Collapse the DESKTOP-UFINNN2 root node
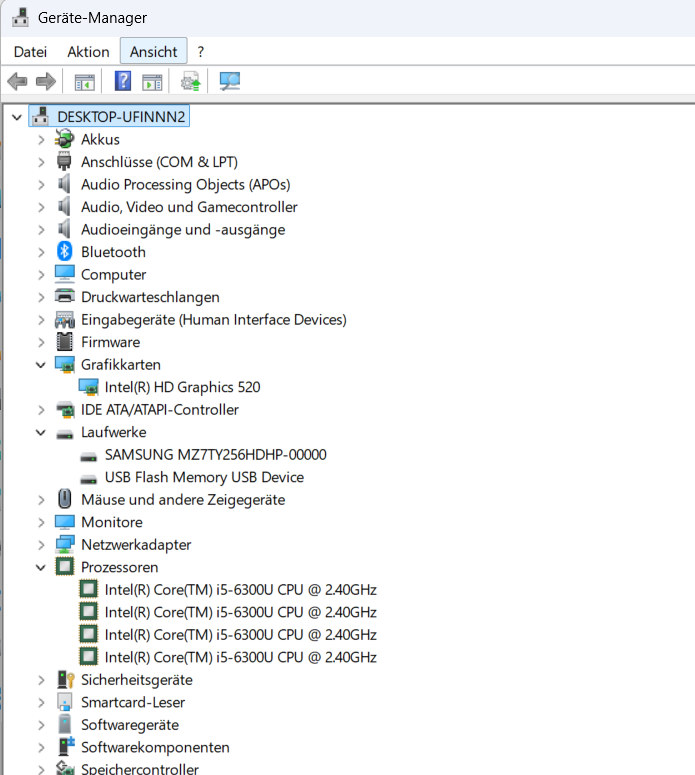695x775 pixels. coord(17,117)
